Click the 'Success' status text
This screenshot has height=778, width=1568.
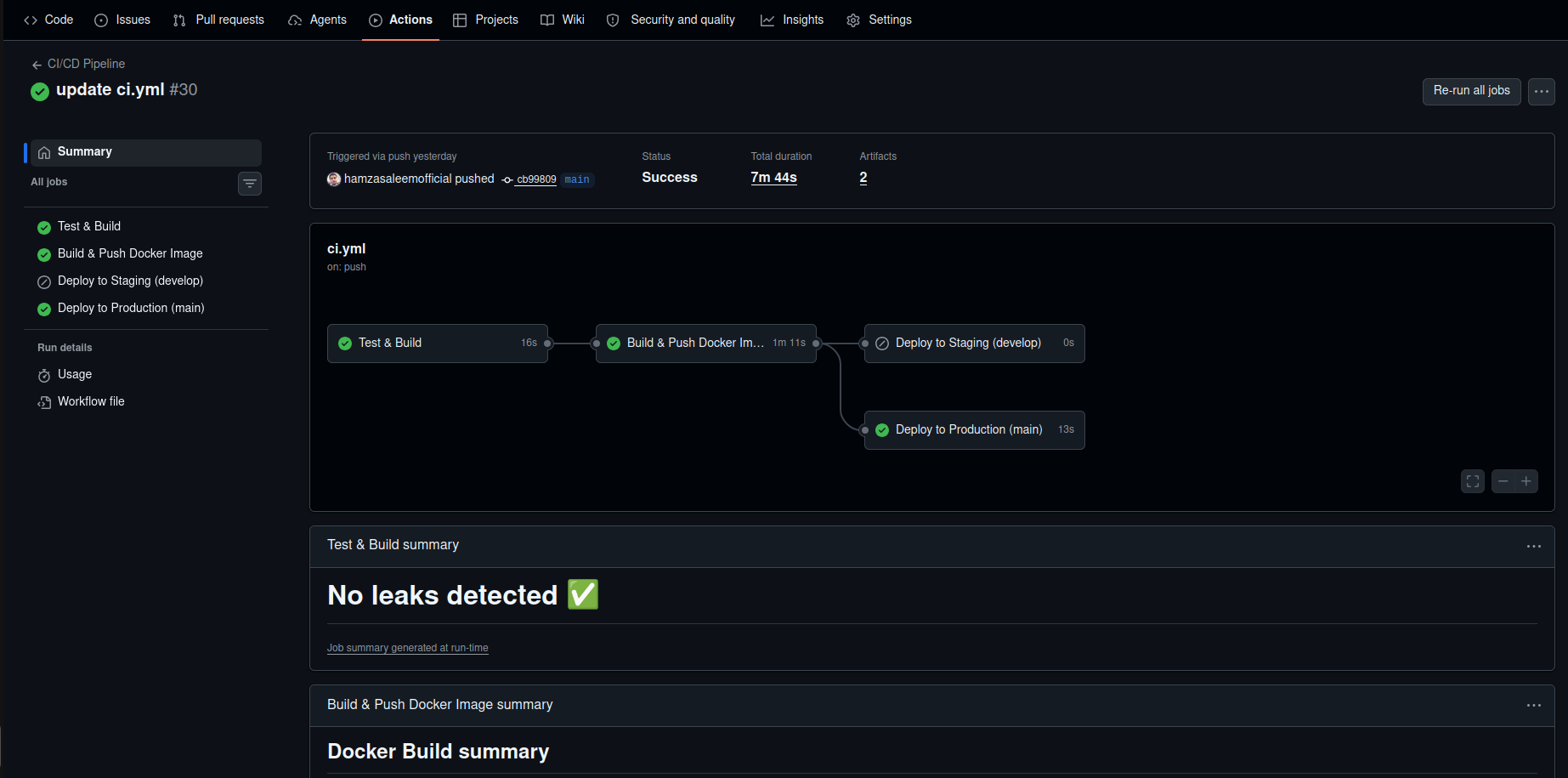pyautogui.click(x=670, y=178)
